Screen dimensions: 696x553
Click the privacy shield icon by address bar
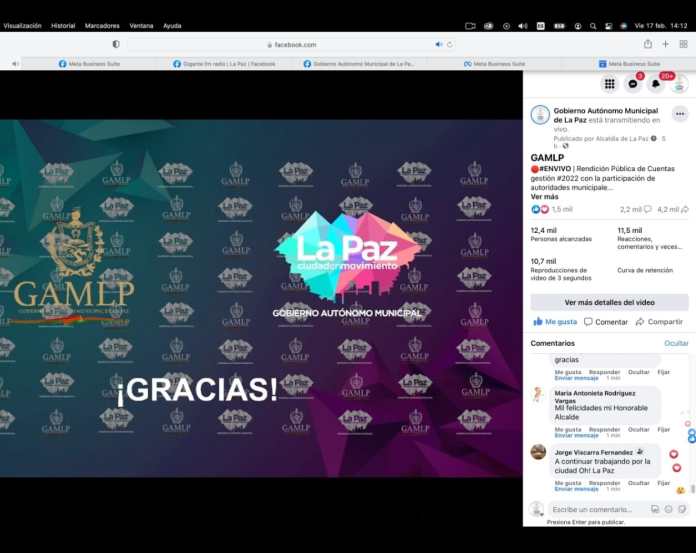116,44
